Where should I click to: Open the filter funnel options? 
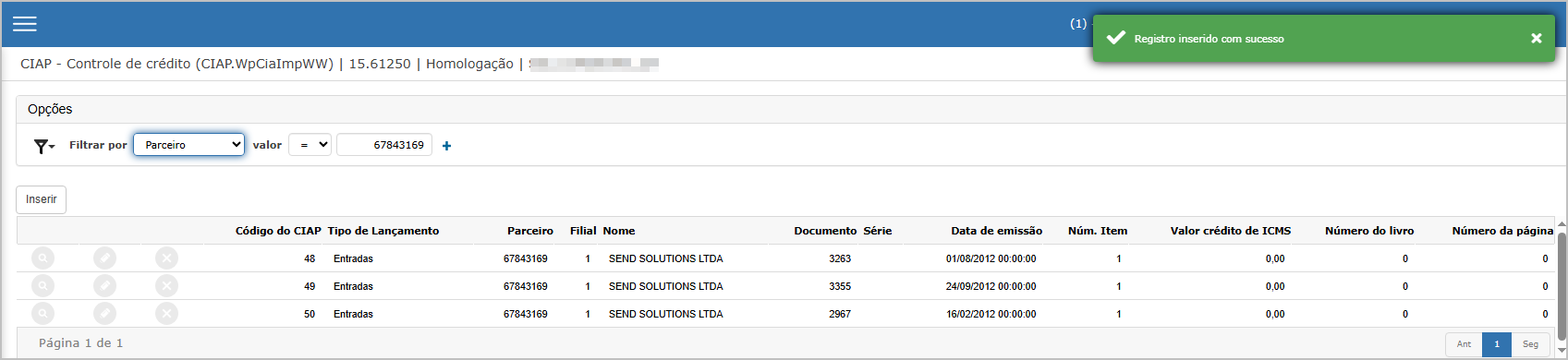pos(43,146)
